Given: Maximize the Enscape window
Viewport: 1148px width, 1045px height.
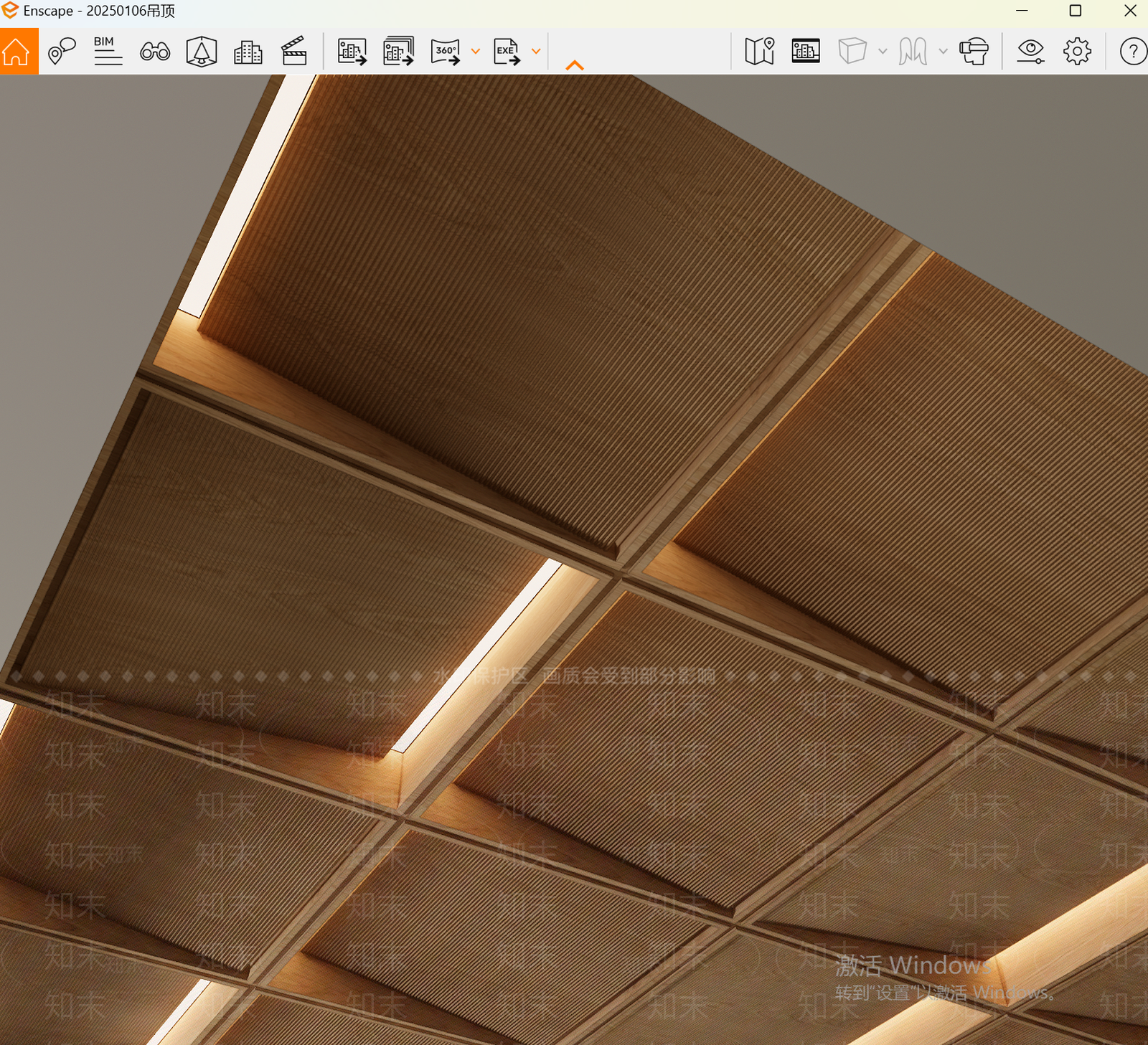Looking at the screenshot, I should click(1076, 11).
